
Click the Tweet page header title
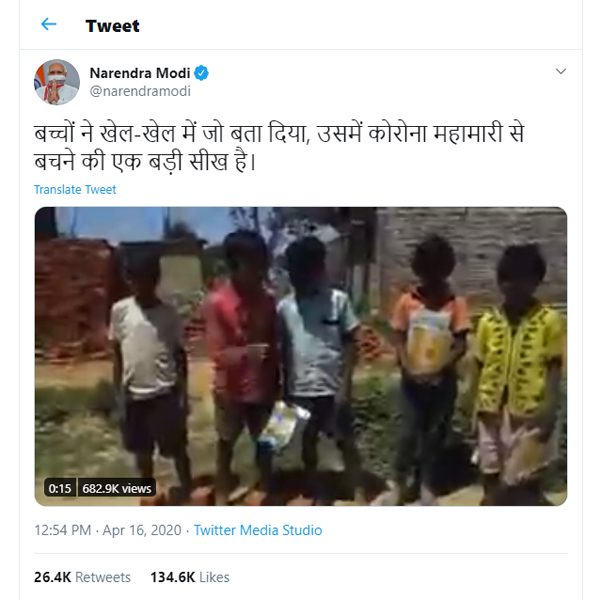pos(112,25)
